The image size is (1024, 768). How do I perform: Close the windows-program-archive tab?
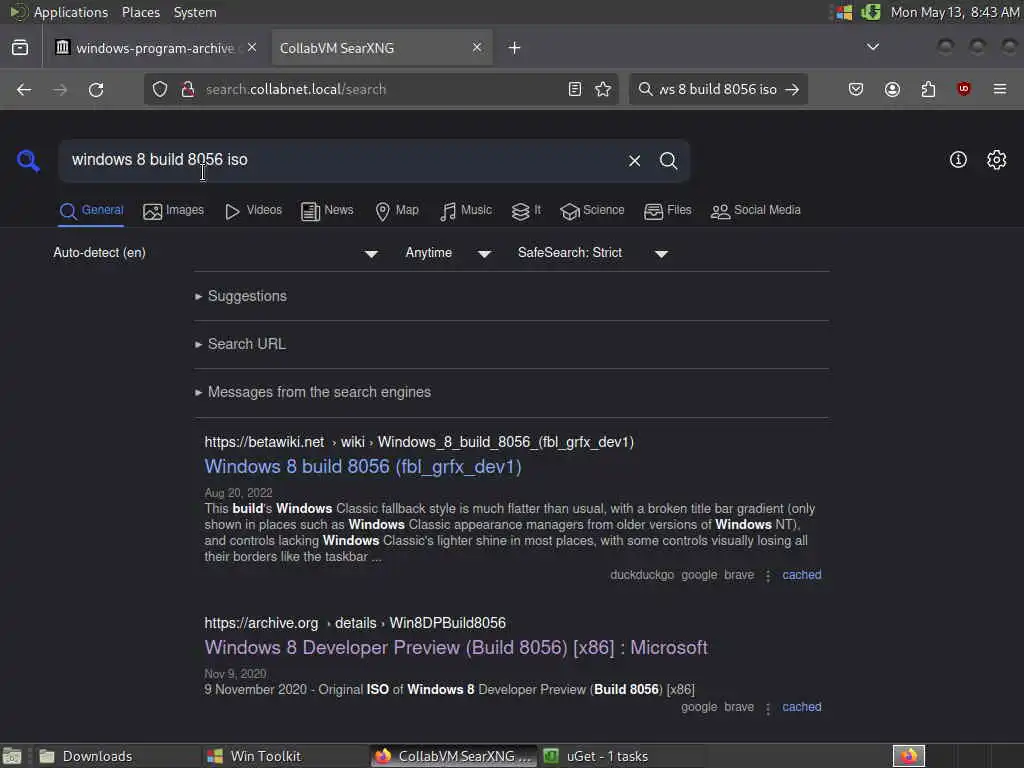(x=252, y=48)
